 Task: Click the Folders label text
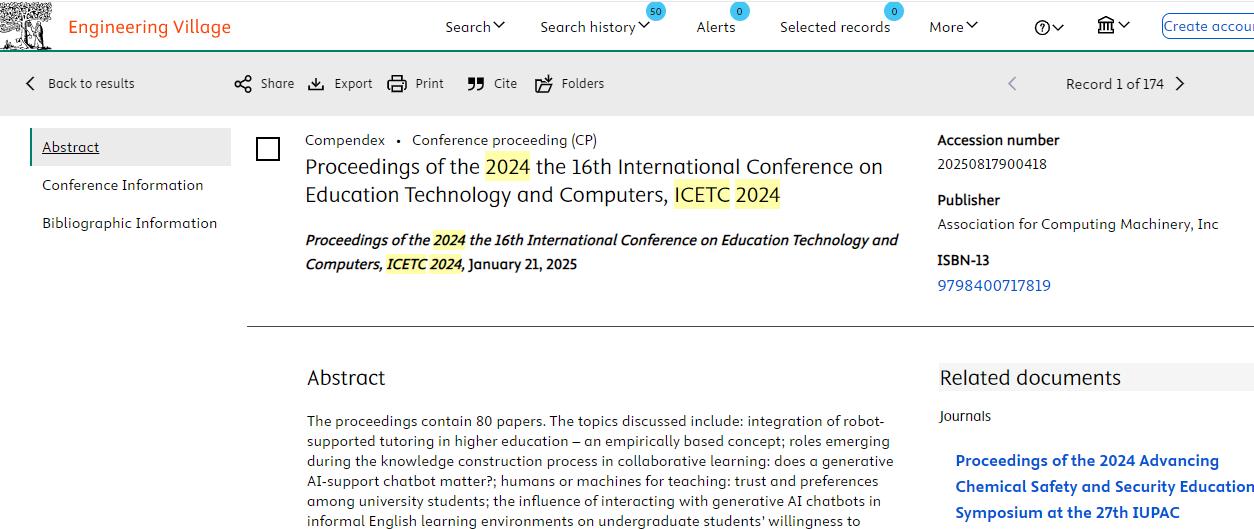click(x=583, y=84)
